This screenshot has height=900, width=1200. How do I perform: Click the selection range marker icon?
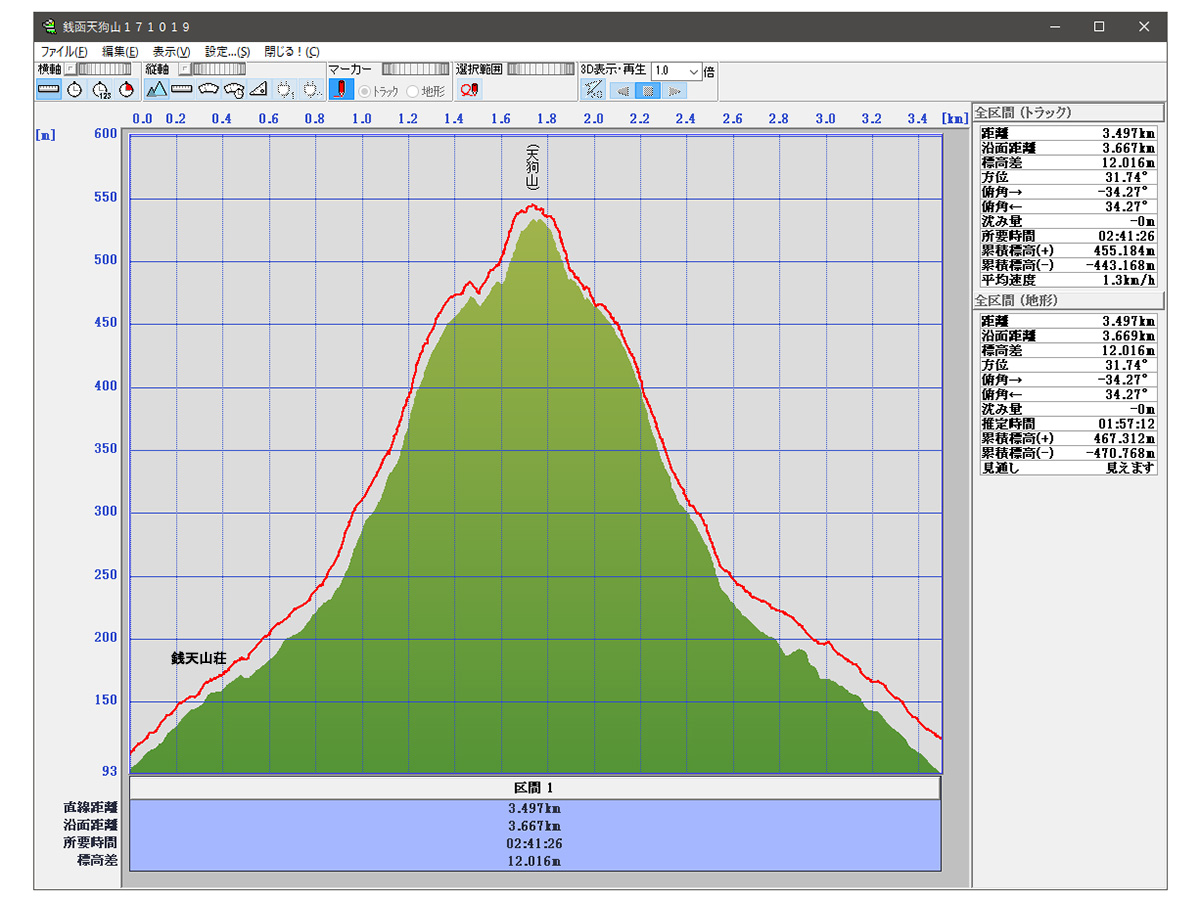pos(469,90)
